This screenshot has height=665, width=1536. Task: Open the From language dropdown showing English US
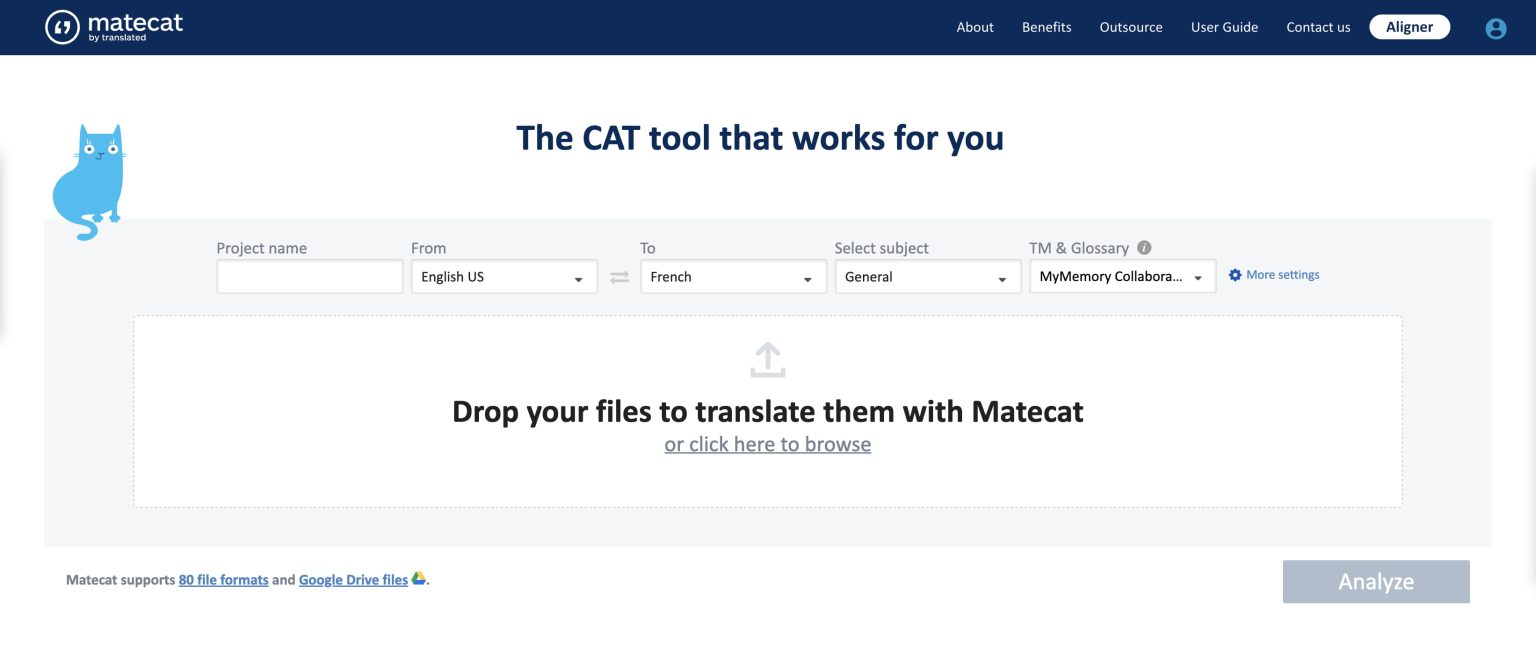pos(504,277)
